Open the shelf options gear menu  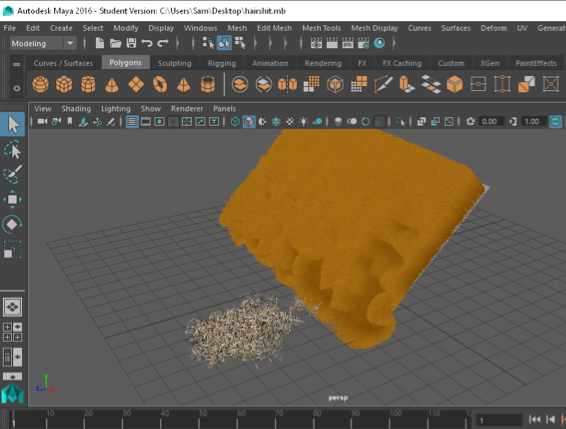coord(17,88)
